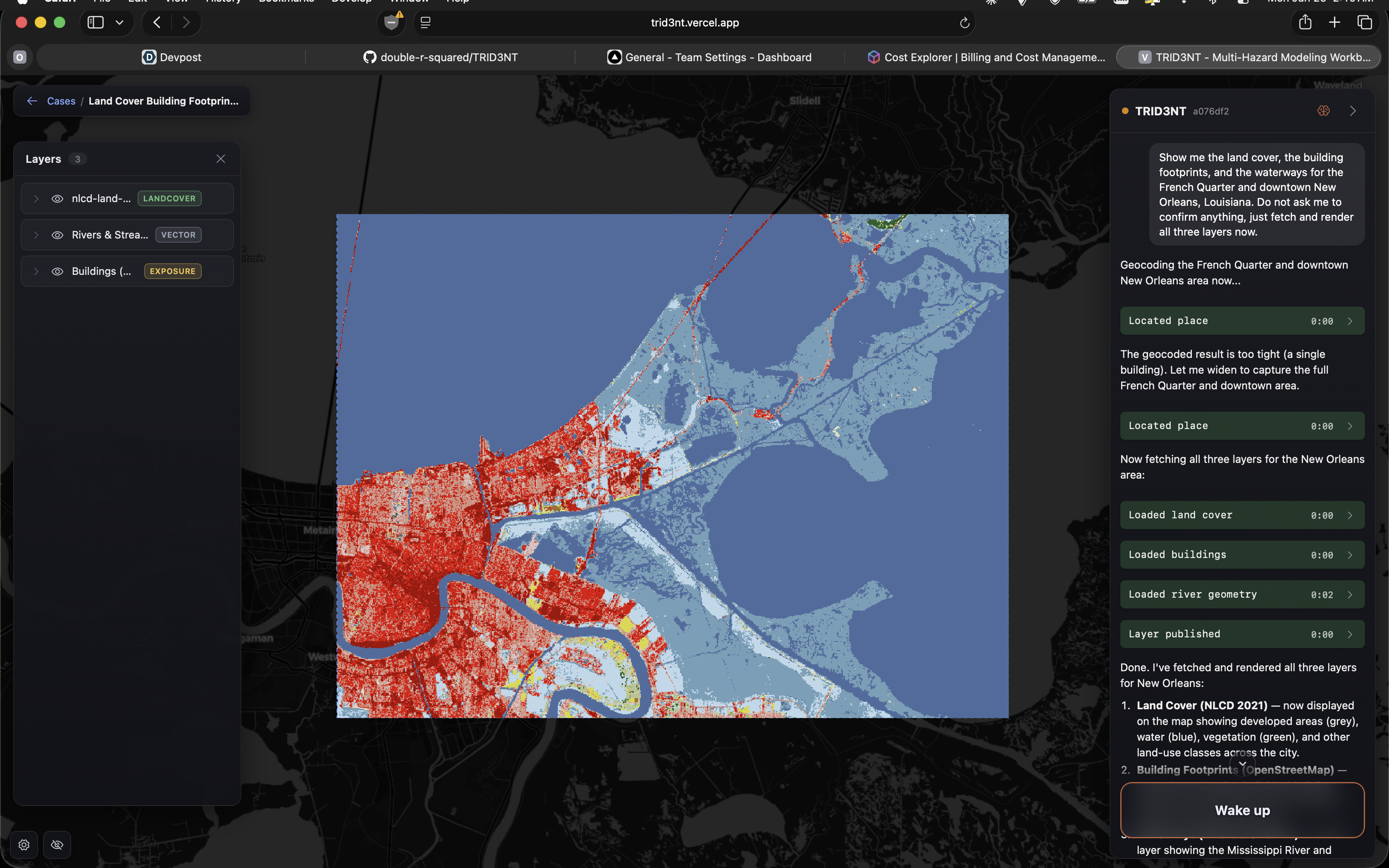
Task: Go back in Safari history
Action: (x=157, y=22)
